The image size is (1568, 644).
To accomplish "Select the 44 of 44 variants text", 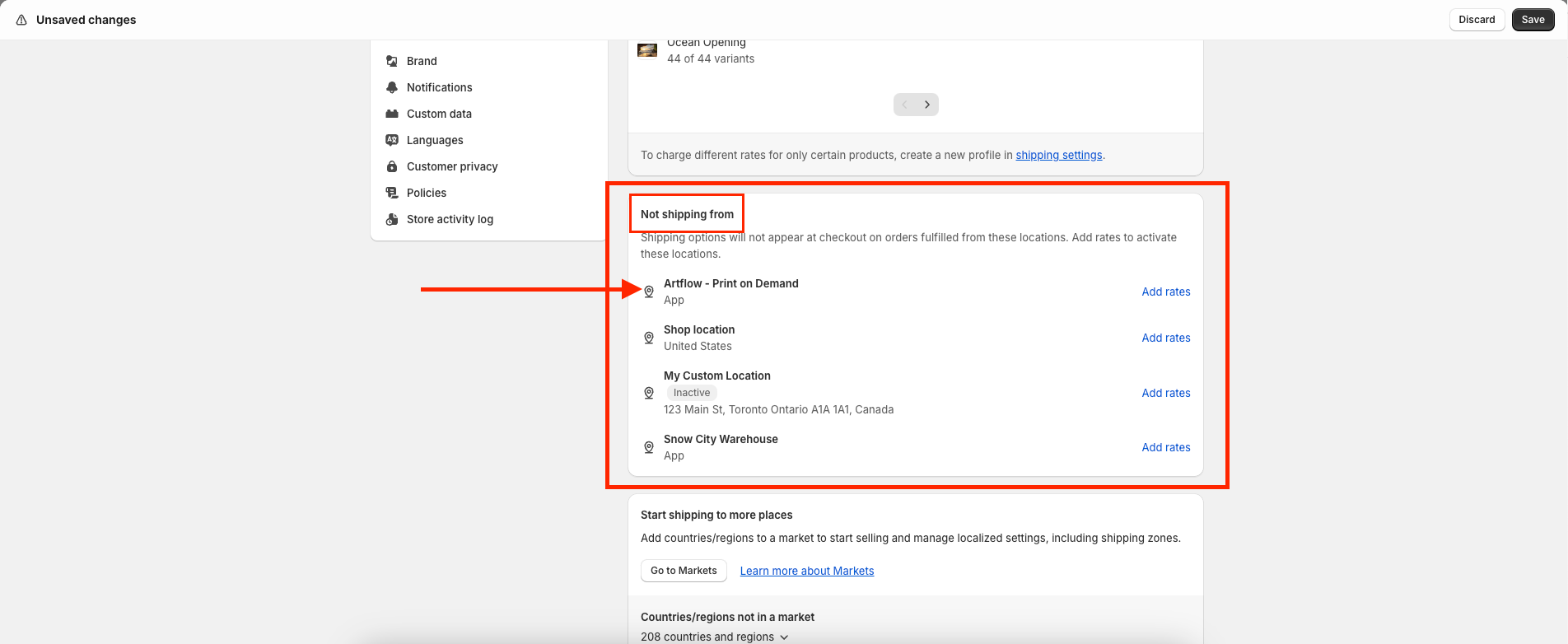I will (711, 58).
